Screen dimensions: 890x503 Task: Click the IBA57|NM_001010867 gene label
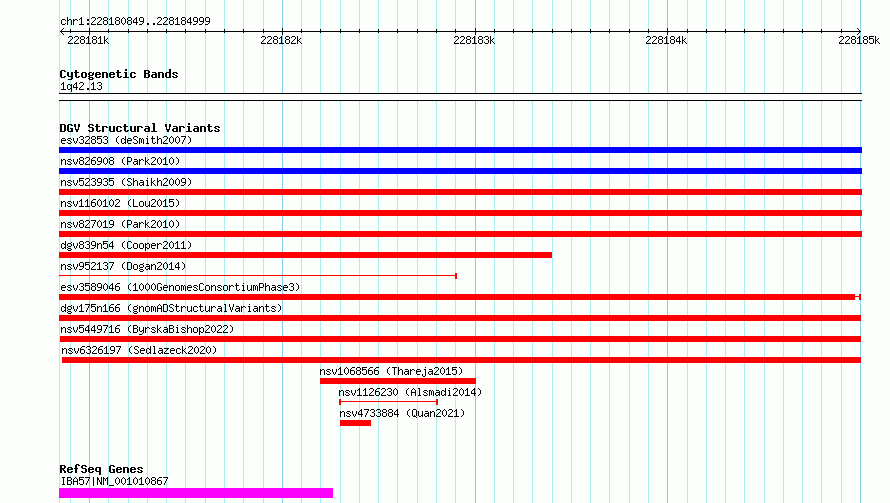point(114,481)
